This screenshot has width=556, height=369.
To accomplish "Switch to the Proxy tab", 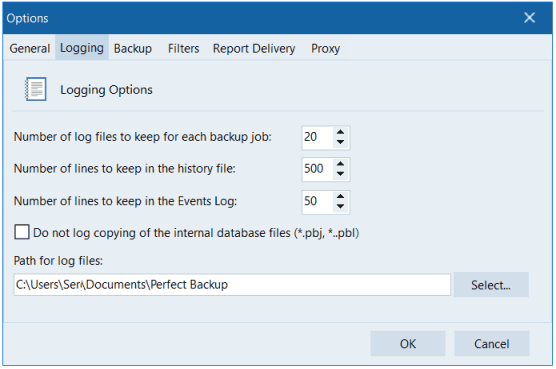I will [x=326, y=48].
